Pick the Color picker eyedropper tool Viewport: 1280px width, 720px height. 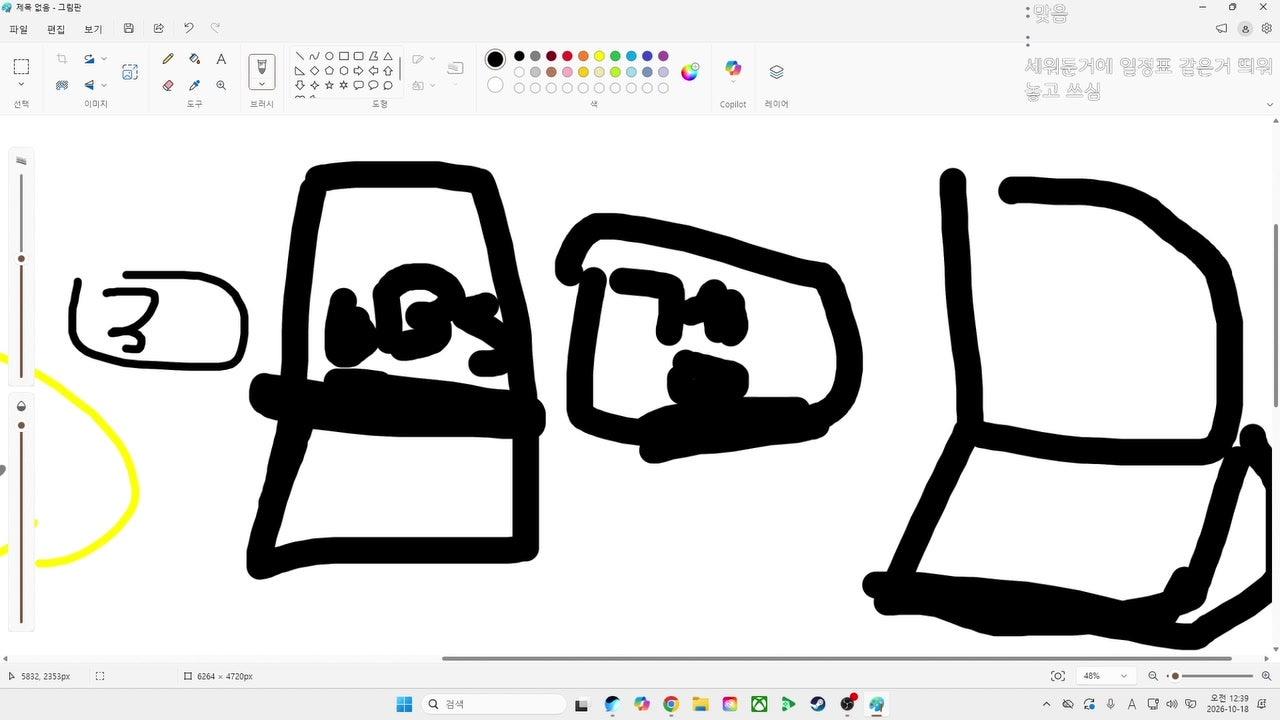(x=195, y=86)
